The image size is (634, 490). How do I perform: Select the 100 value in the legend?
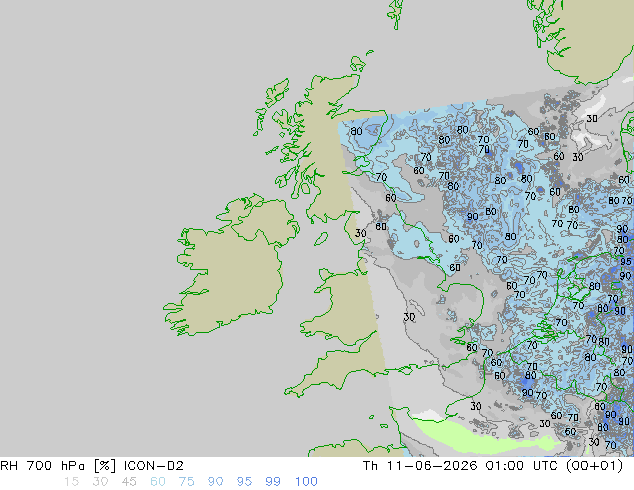(x=306, y=482)
